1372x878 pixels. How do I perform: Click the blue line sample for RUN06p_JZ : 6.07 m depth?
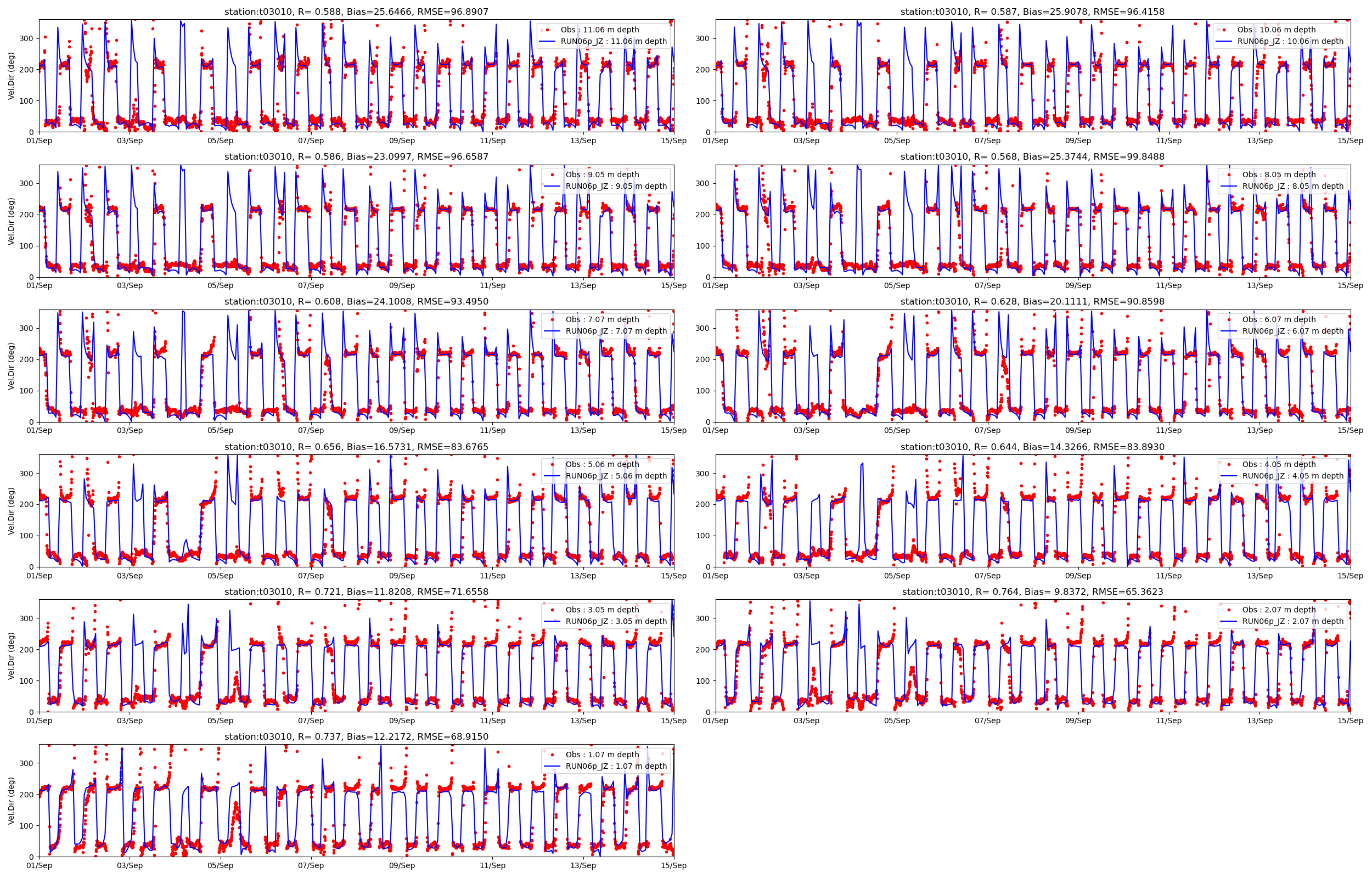pyautogui.click(x=1229, y=331)
